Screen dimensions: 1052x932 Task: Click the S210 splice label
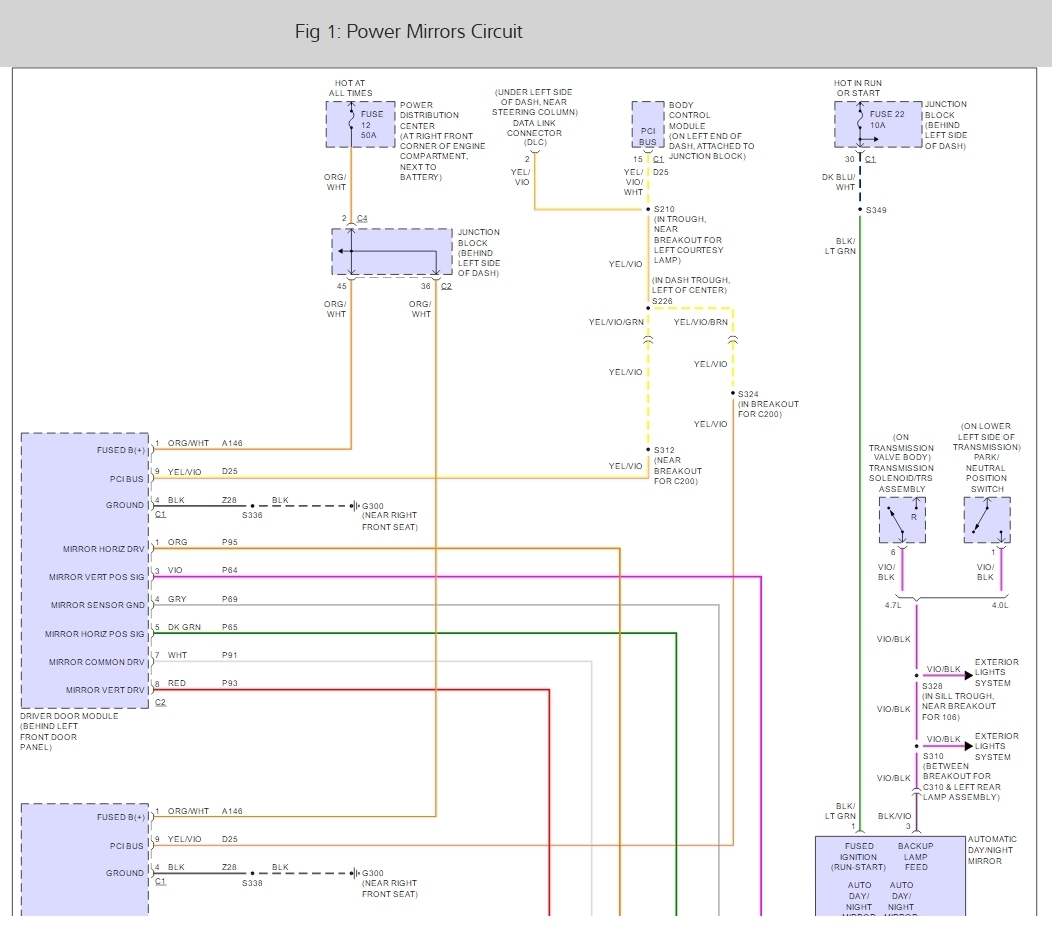(x=664, y=209)
